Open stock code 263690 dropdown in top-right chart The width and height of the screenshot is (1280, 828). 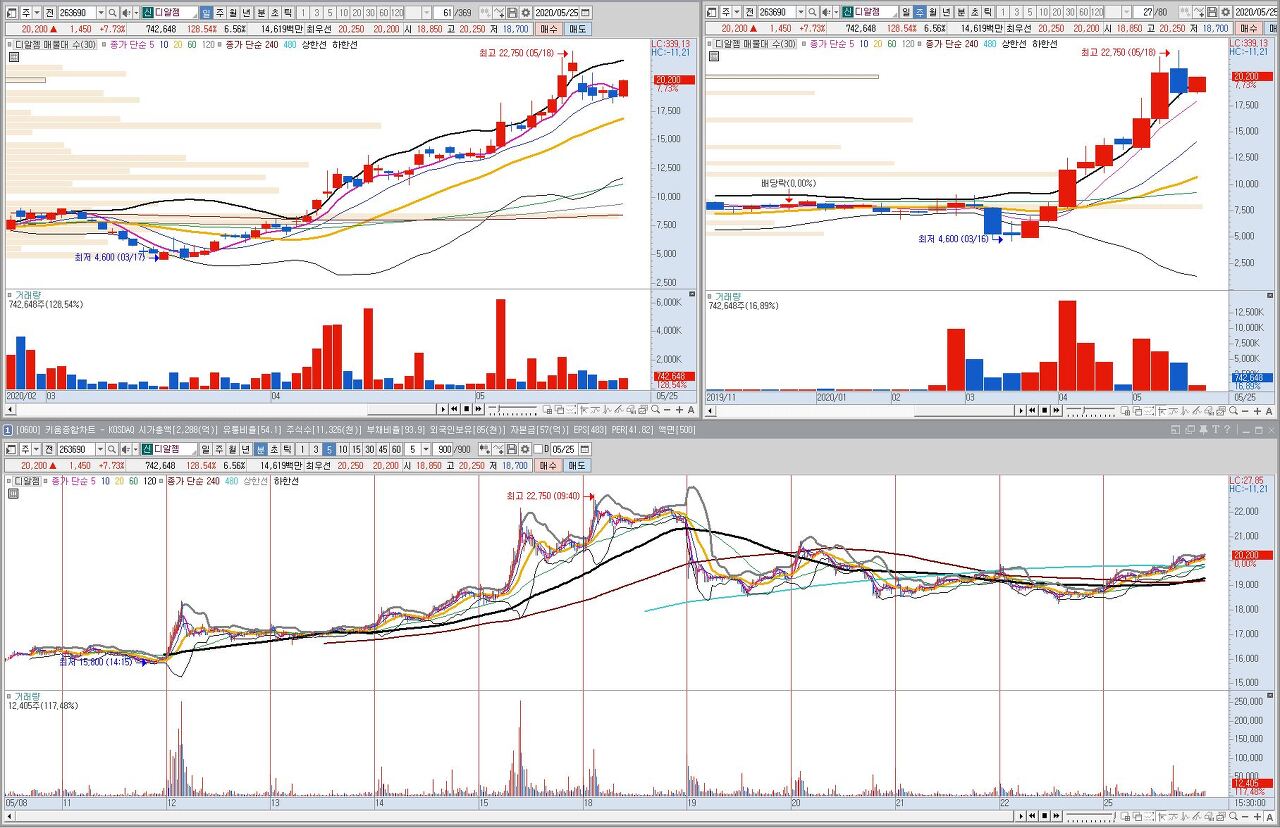point(801,12)
